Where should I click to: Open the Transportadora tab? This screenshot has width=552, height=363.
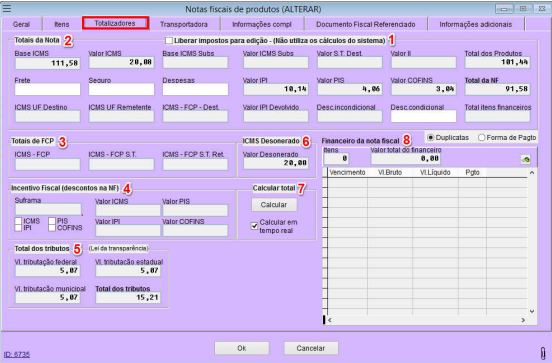[184, 24]
